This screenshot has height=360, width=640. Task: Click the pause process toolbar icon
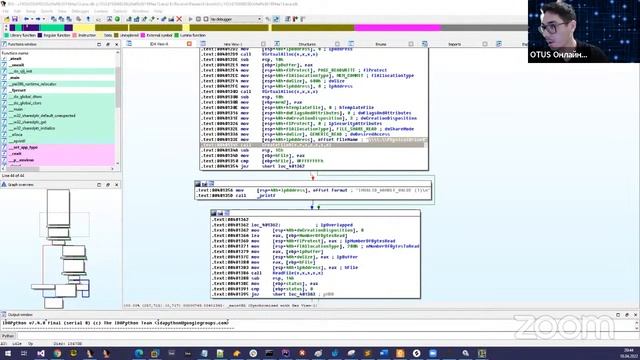[198, 19]
